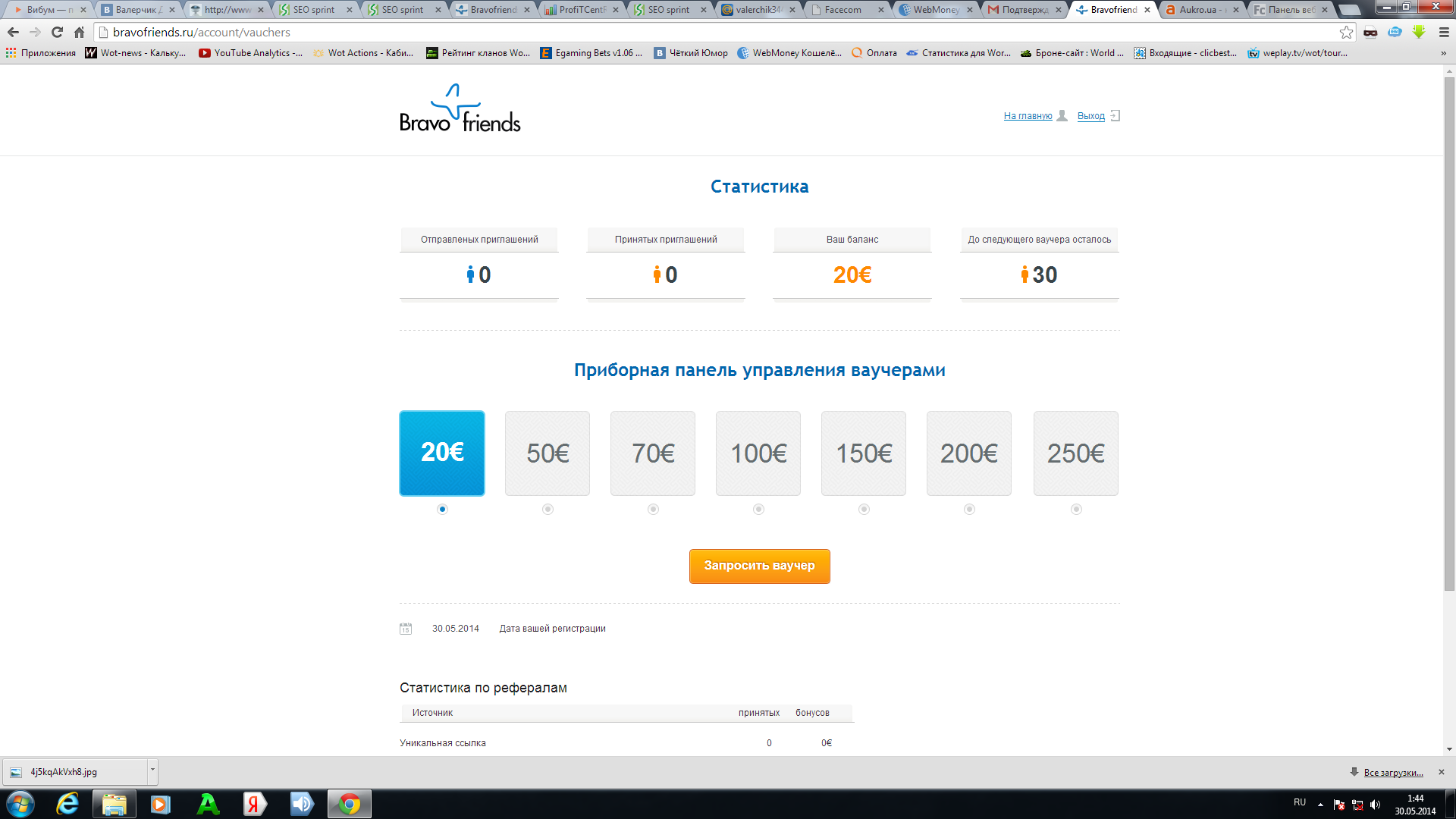Click the Yandex icon in taskbar
This screenshot has width=1456, height=819.
(255, 804)
